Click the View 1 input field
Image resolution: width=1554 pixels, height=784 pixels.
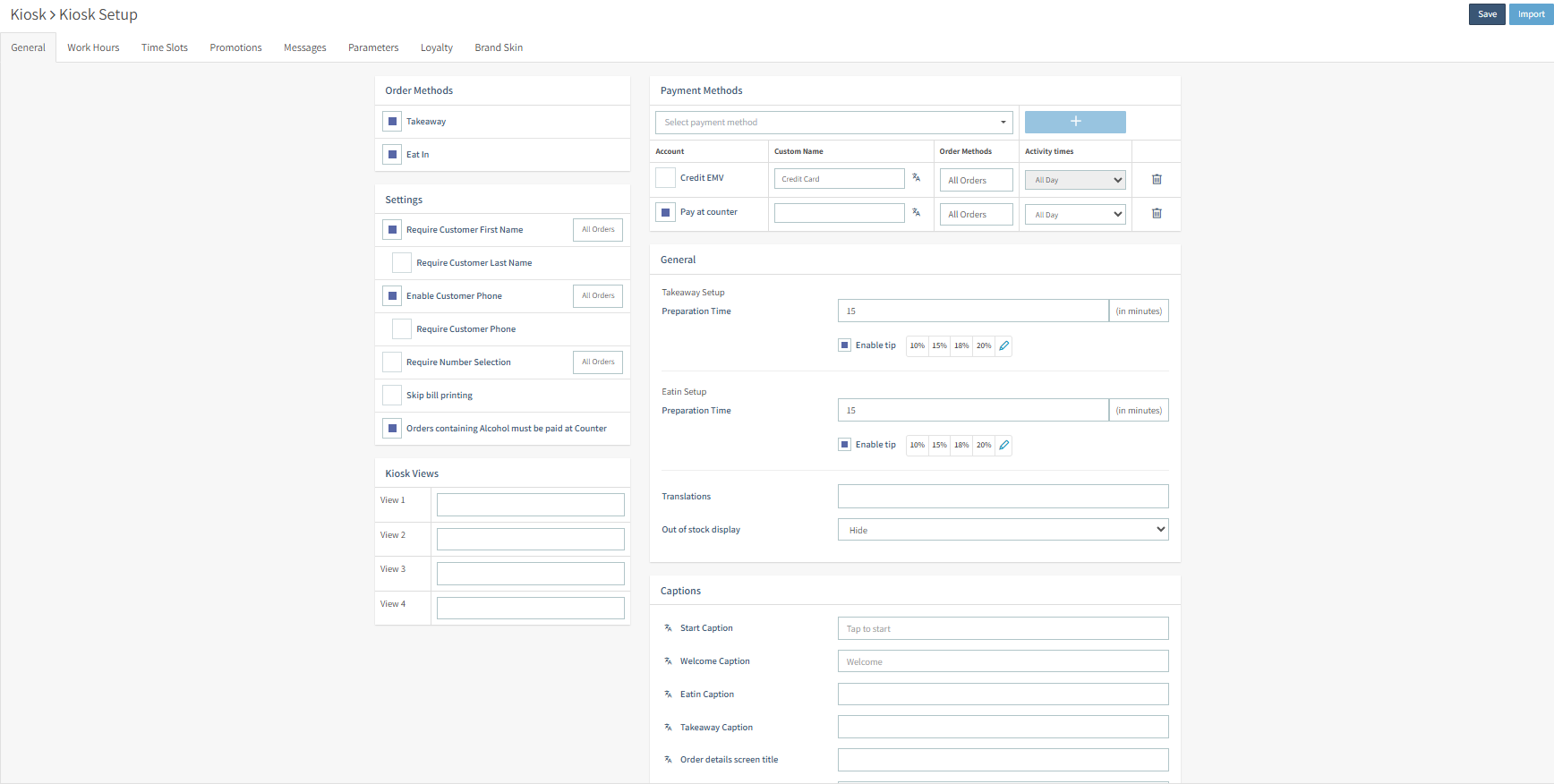pos(530,505)
